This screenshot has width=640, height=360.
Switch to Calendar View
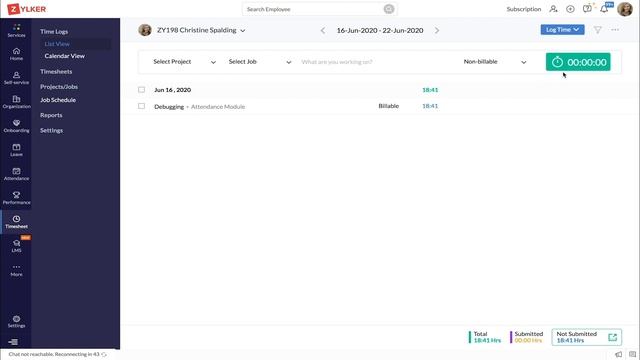pos(64,56)
